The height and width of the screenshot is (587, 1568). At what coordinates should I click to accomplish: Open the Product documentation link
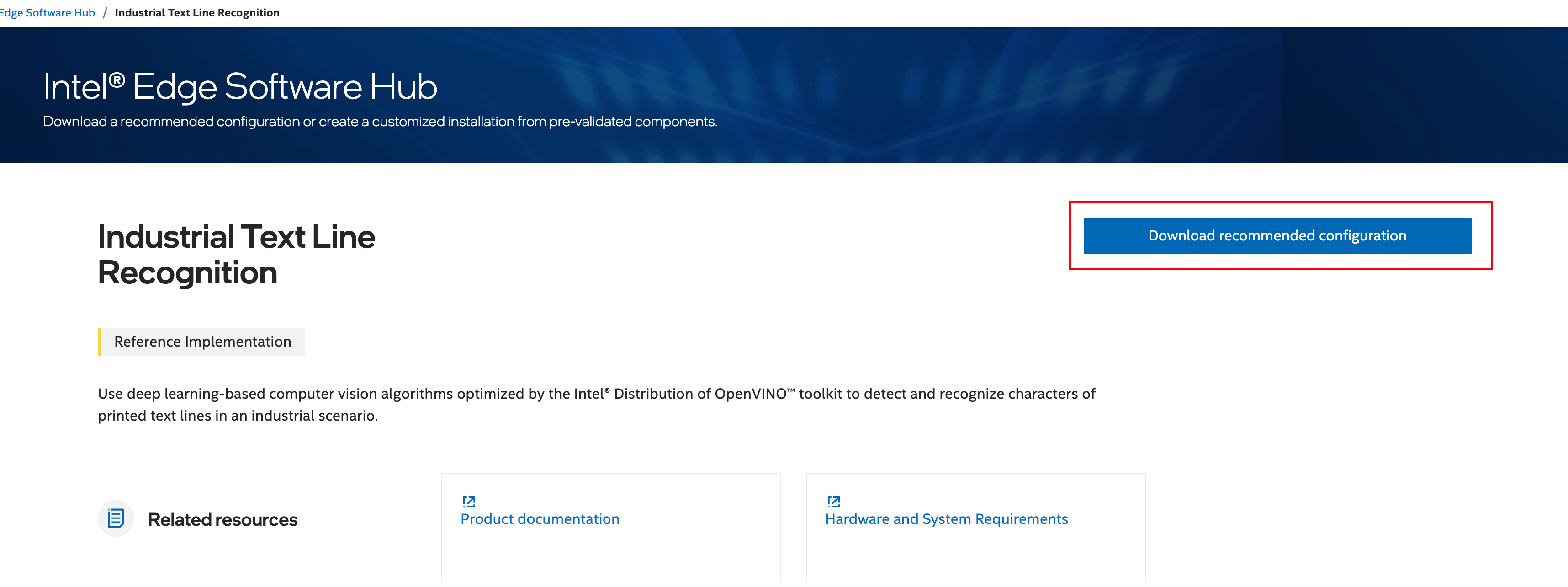[x=540, y=519]
